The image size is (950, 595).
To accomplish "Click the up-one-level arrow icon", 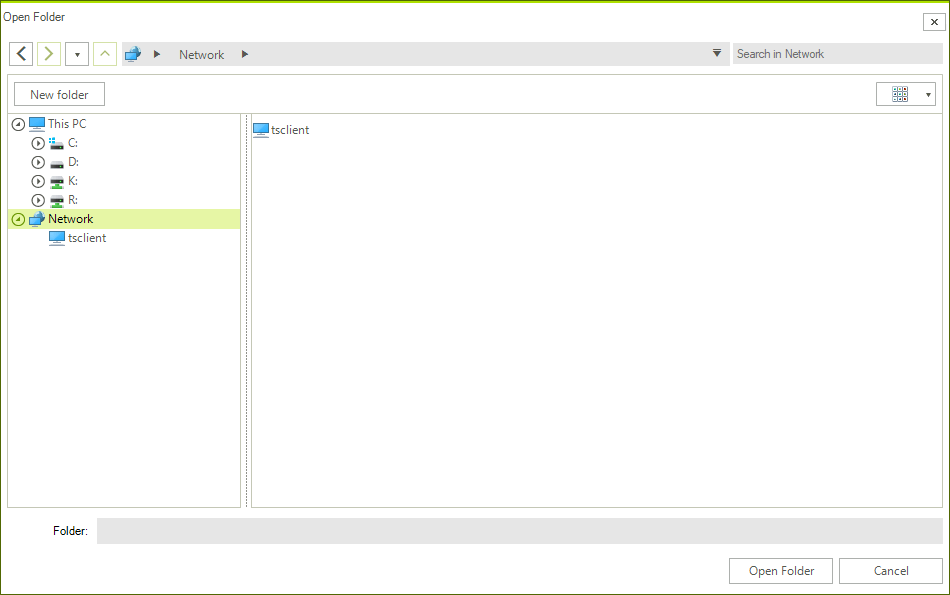I will click(x=104, y=53).
